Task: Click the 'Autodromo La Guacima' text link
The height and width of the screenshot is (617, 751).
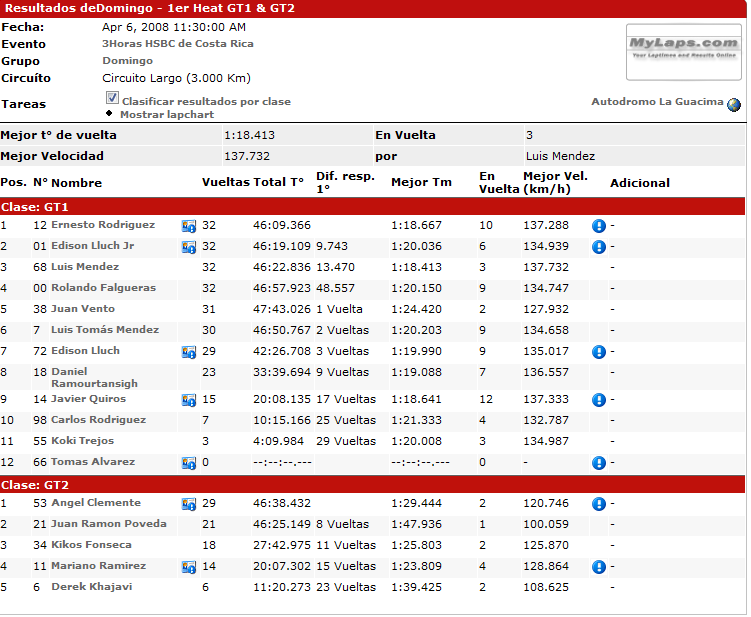Action: point(657,102)
